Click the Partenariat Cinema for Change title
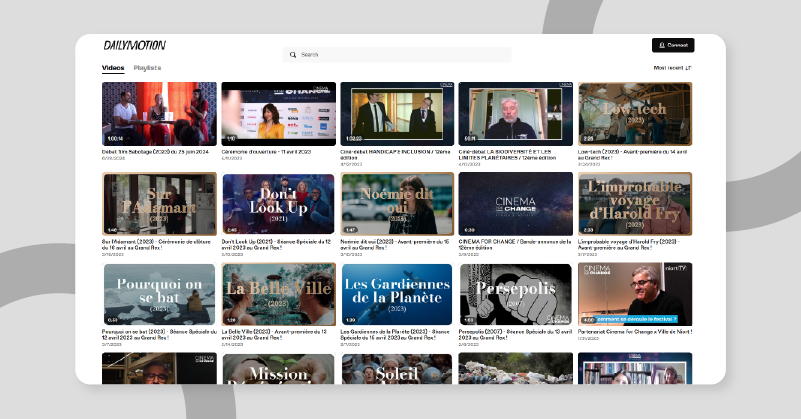 (x=635, y=332)
